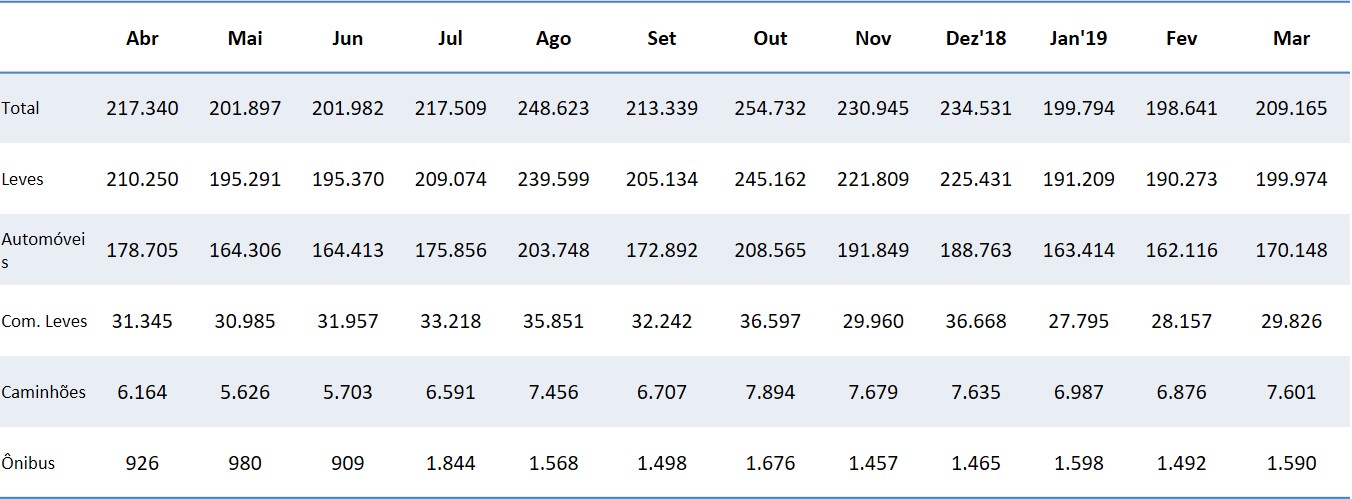Click the Automóveis row label
1352x499 pixels.
43,250
